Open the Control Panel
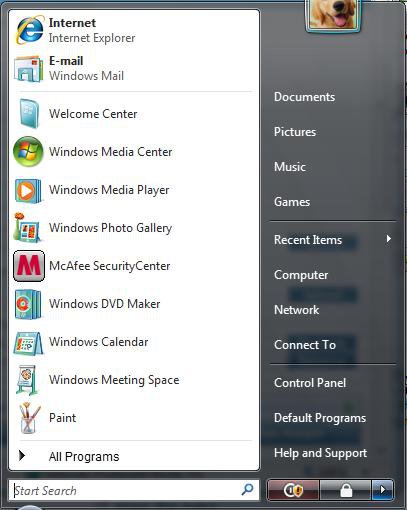407x510 pixels. coord(310,383)
